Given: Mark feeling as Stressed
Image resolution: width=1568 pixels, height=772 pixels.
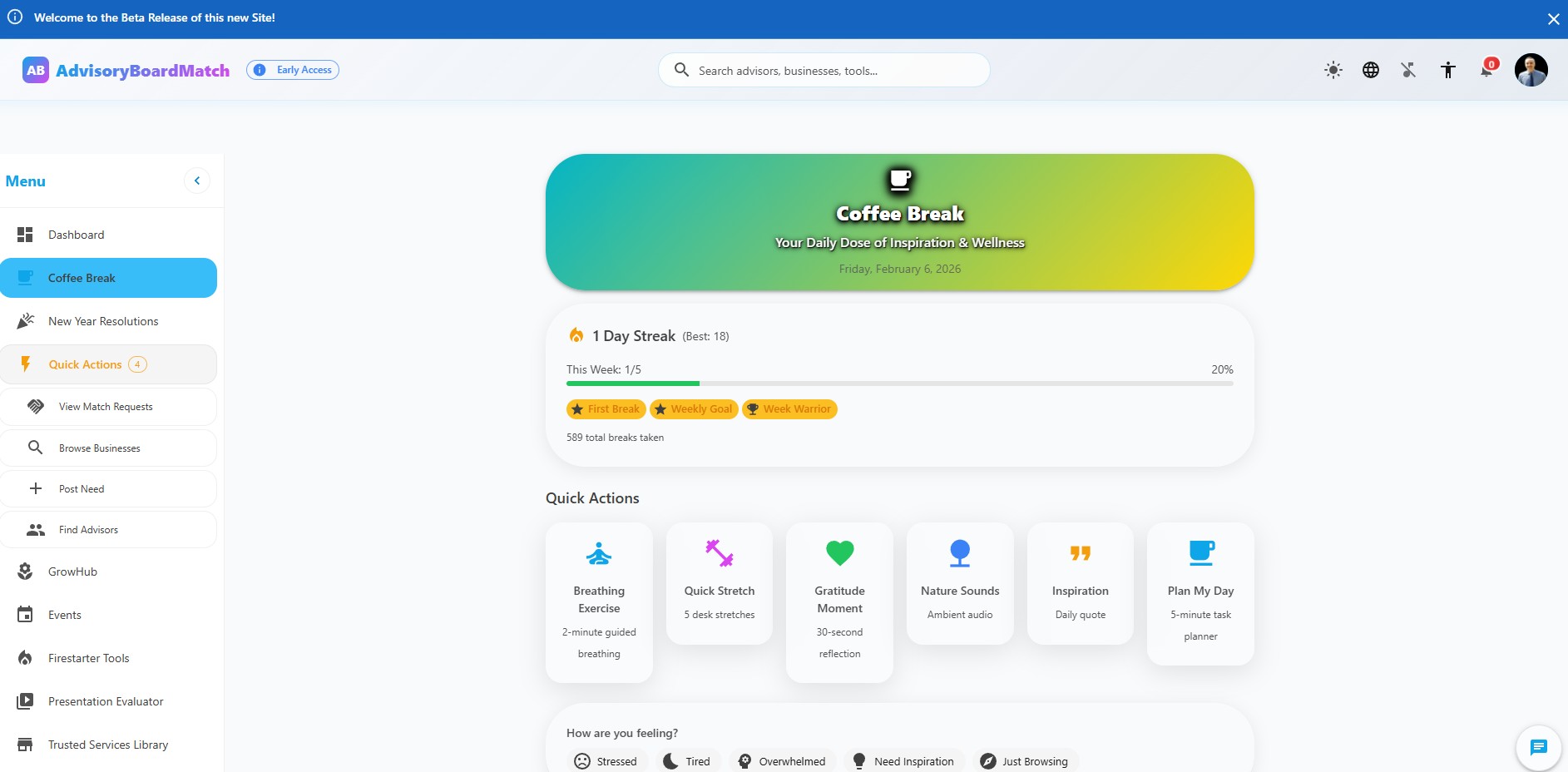Looking at the screenshot, I should (x=606, y=760).
